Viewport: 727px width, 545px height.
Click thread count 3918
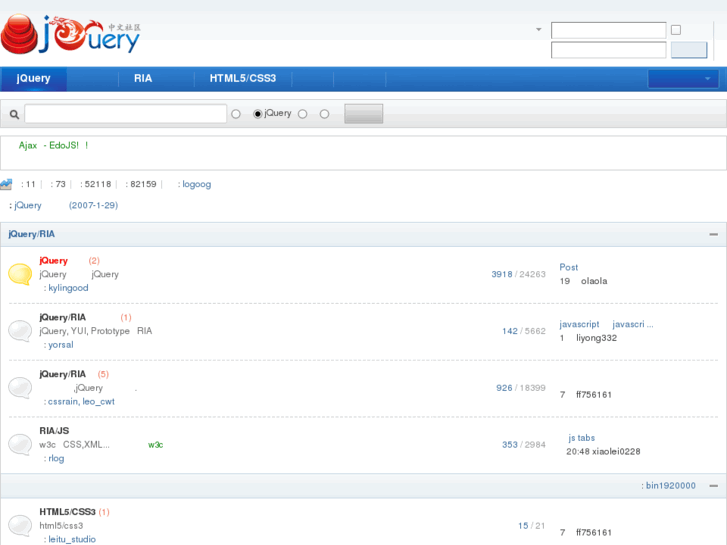pos(502,274)
